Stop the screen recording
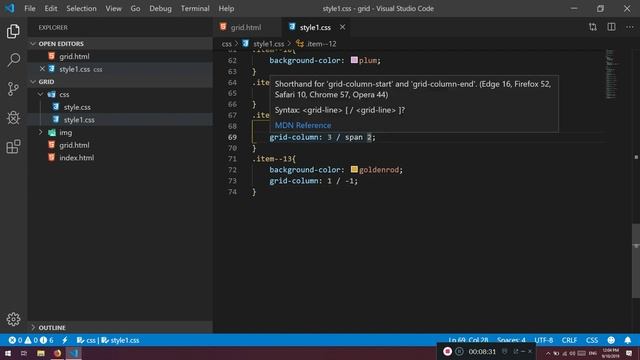This screenshot has width=640, height=360. pyautogui.click(x=447, y=351)
